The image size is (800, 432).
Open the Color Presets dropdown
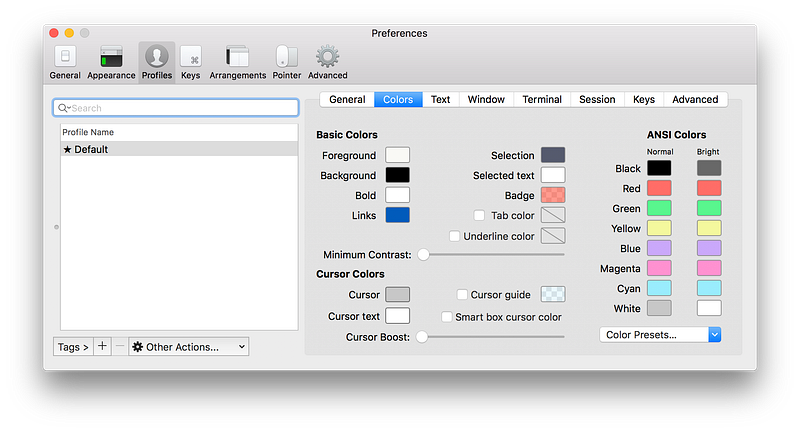[x=660, y=335]
